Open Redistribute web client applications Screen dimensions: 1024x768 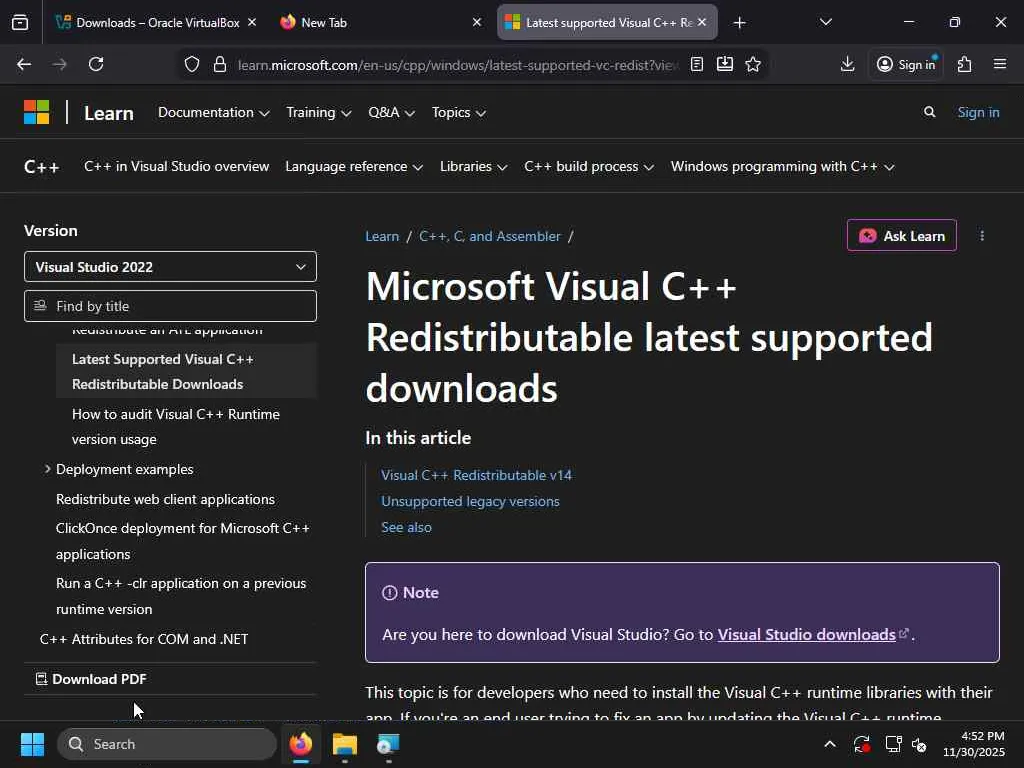(165, 499)
